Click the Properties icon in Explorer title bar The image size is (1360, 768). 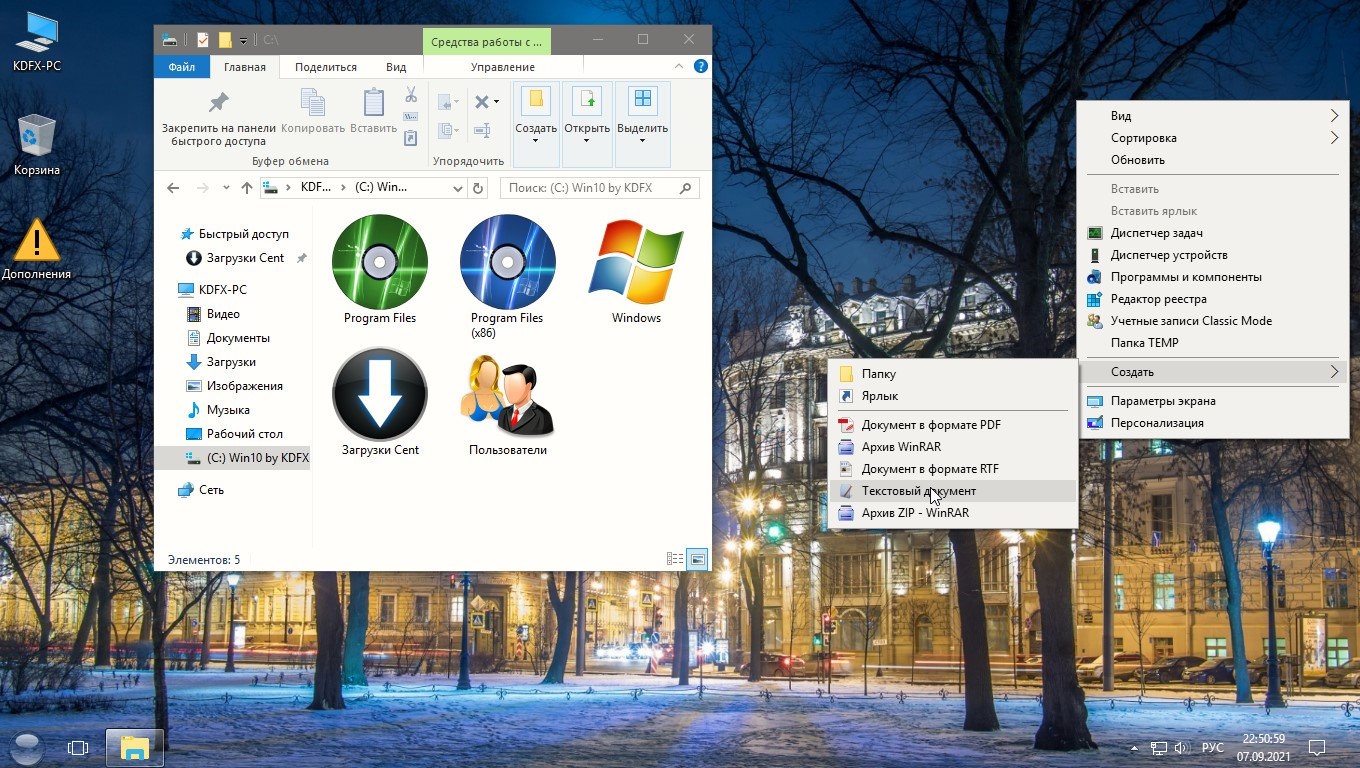click(x=202, y=40)
